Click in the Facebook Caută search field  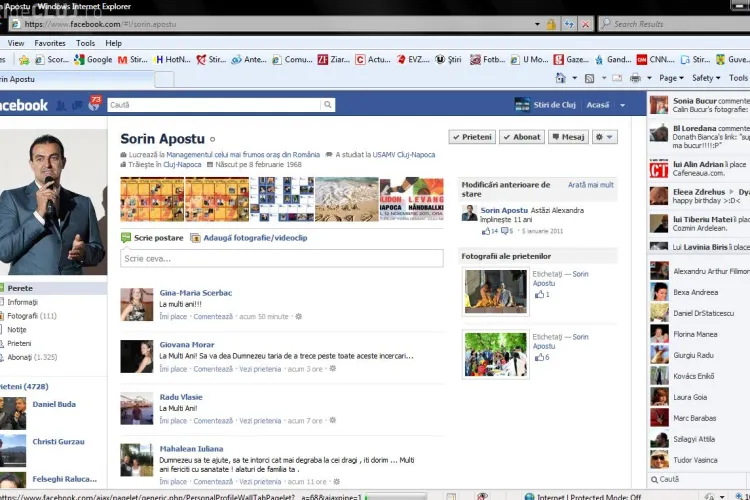pos(214,105)
